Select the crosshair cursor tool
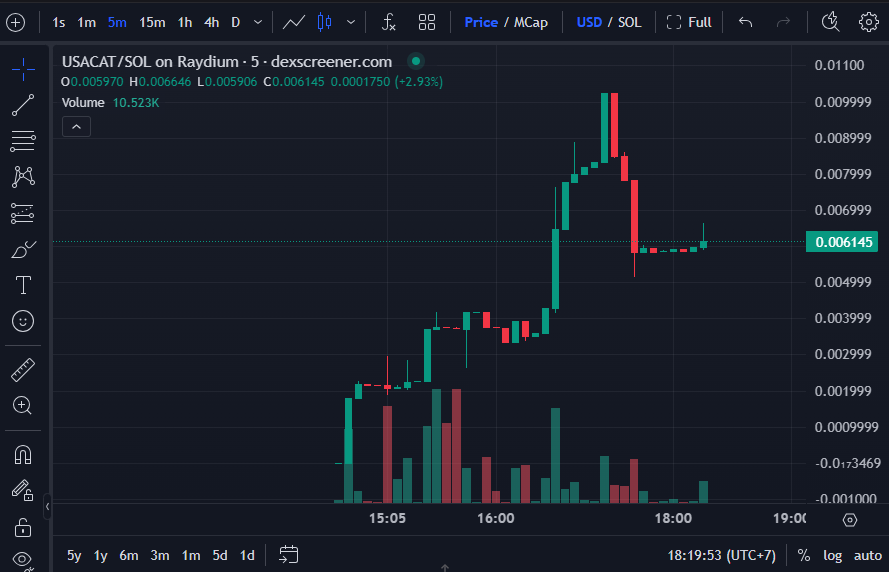Screen dimensions: 889x572 [23, 70]
